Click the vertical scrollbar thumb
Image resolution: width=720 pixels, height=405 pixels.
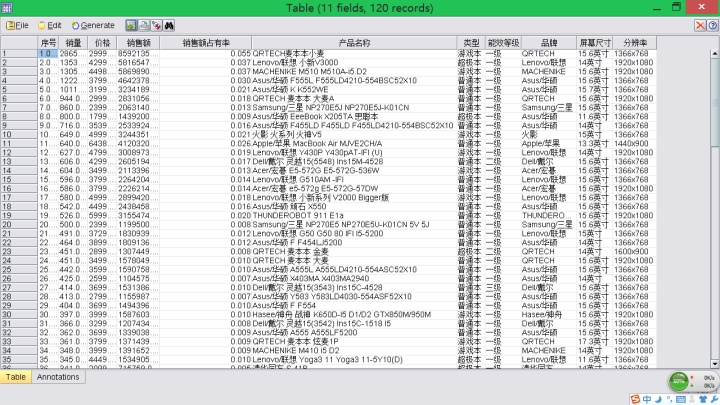click(x=715, y=103)
